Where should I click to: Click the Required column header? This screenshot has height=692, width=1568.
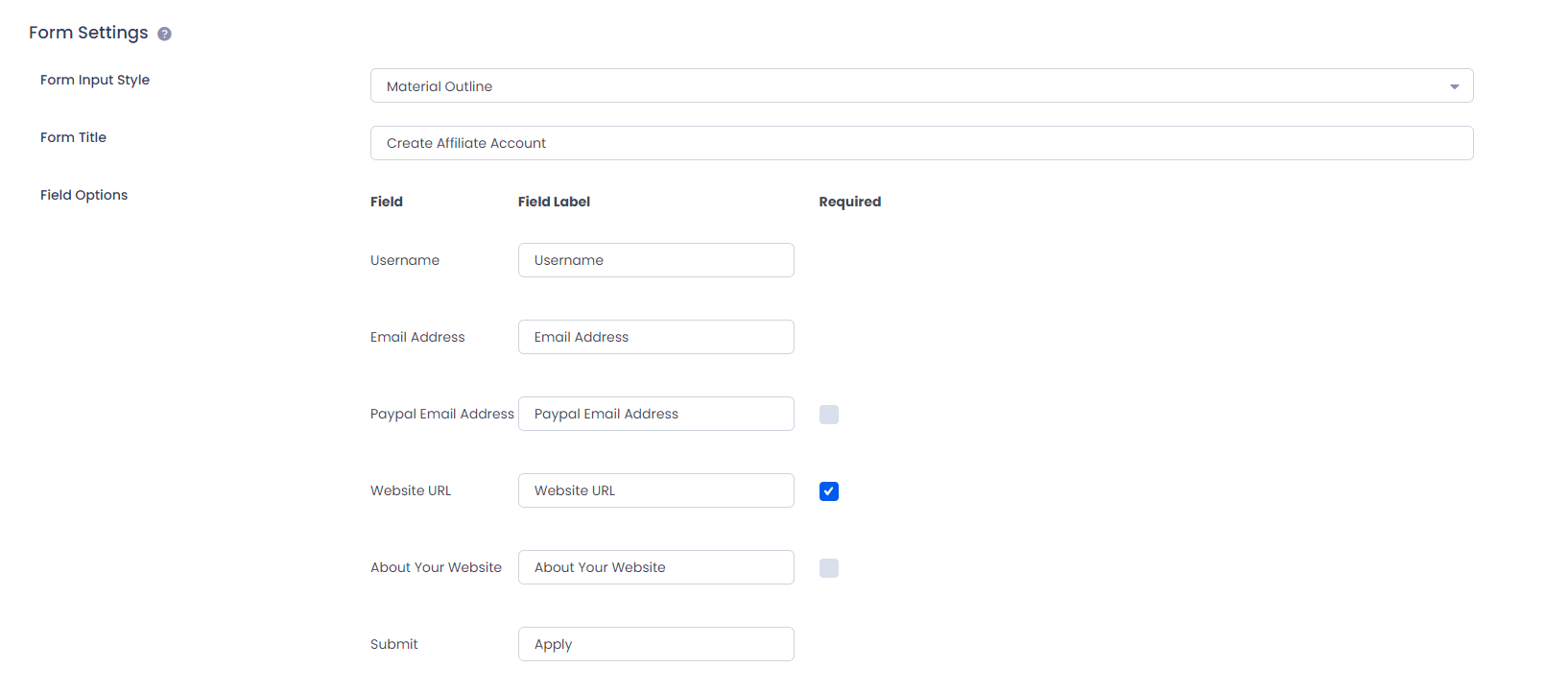[x=849, y=202]
